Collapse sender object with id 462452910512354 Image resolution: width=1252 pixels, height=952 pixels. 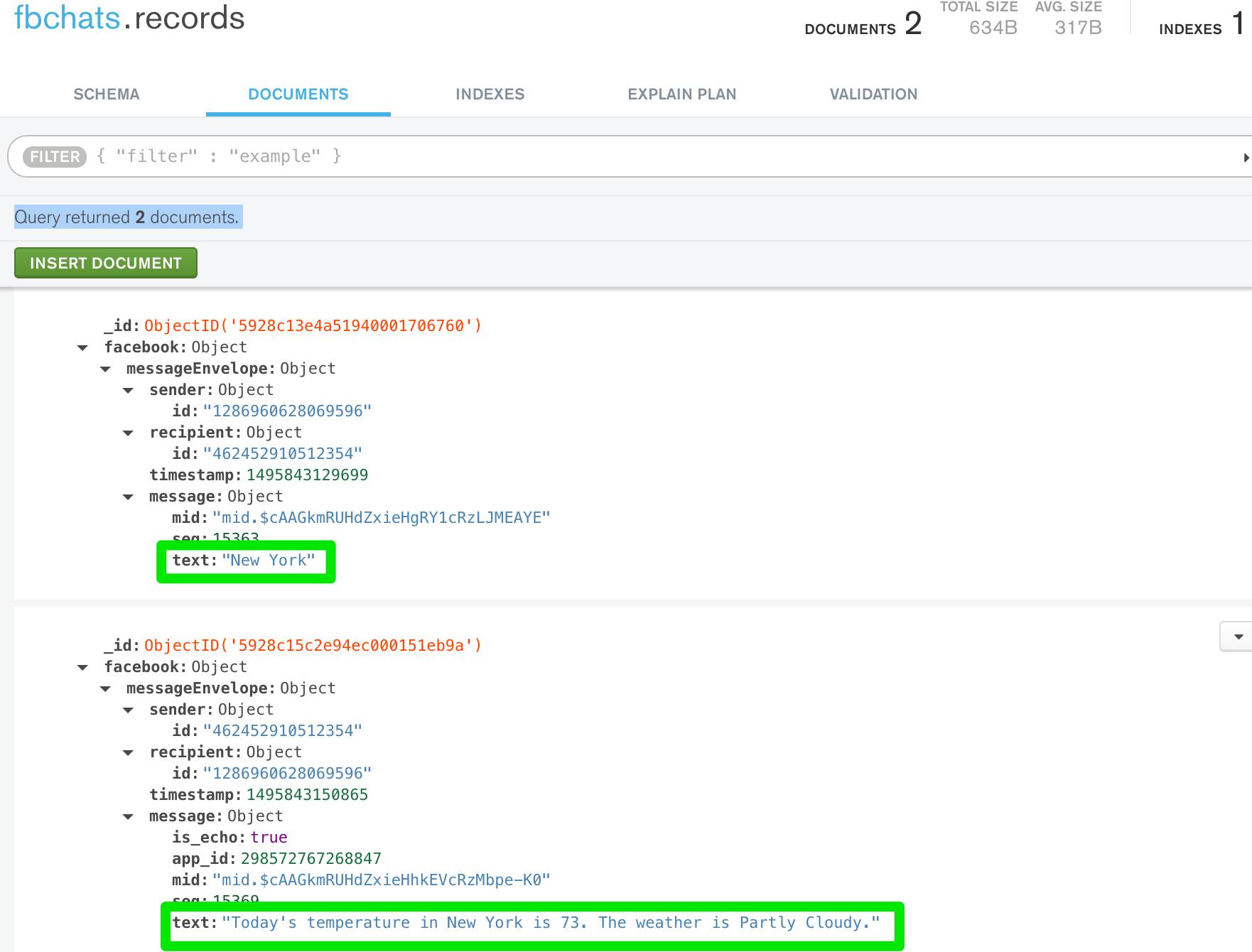point(128,710)
